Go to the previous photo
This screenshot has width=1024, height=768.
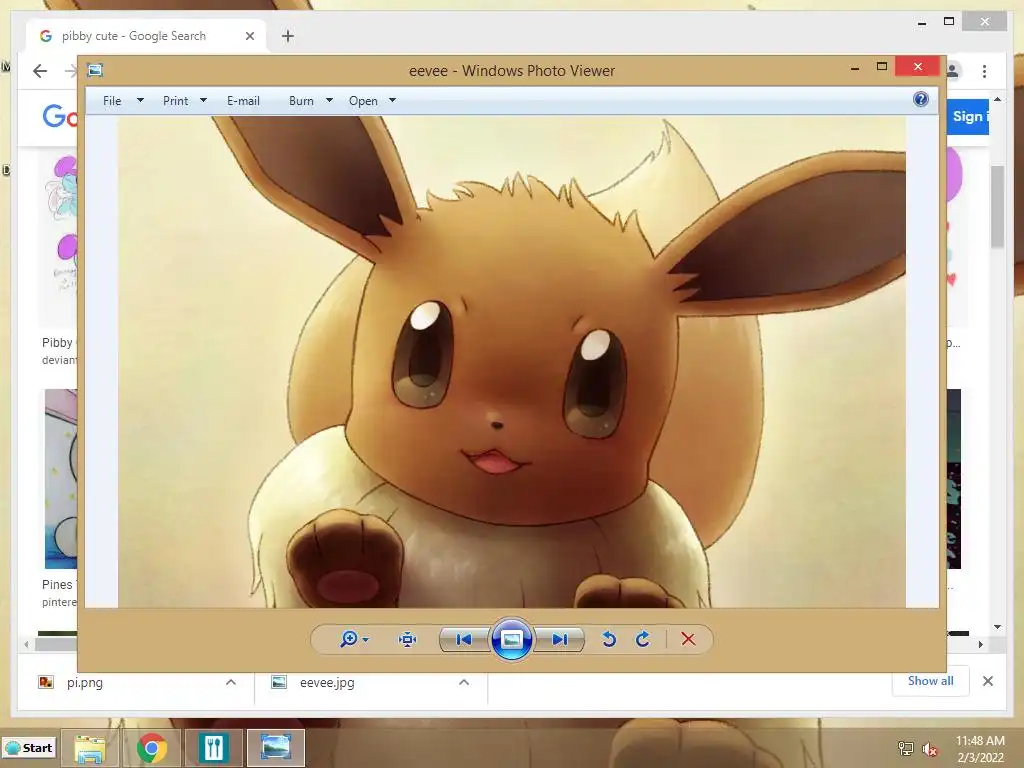pos(464,639)
